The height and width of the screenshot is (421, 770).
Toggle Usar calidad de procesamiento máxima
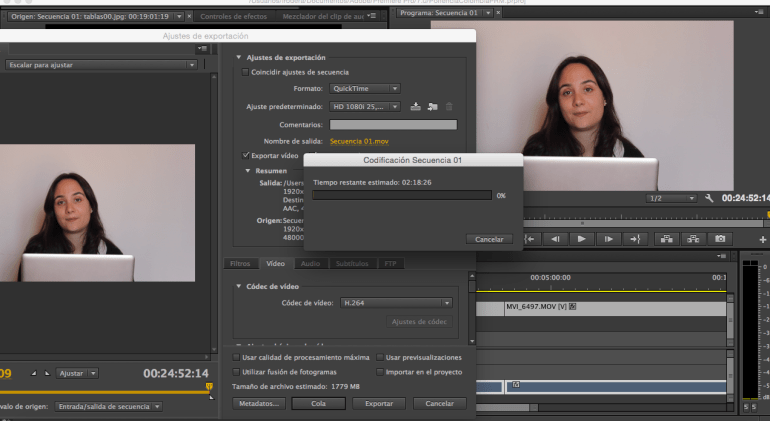(236, 357)
